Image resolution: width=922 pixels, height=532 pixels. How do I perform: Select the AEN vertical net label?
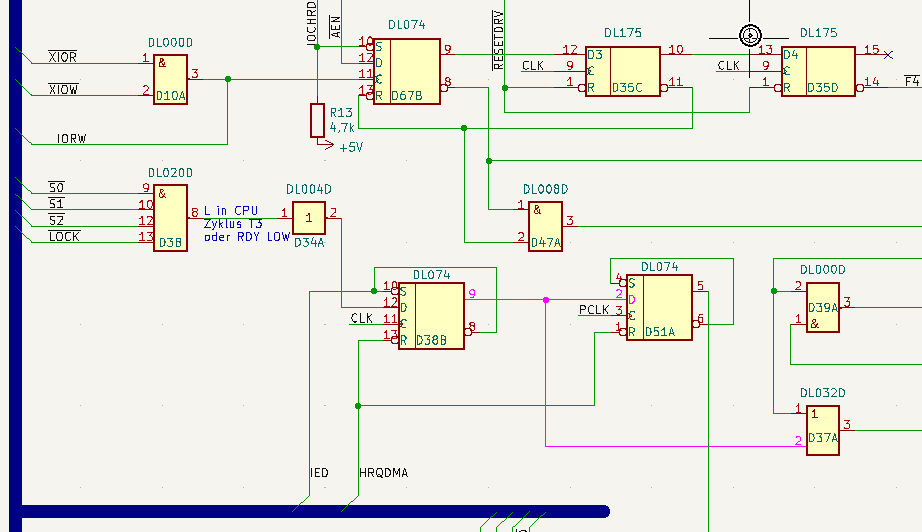click(335, 27)
